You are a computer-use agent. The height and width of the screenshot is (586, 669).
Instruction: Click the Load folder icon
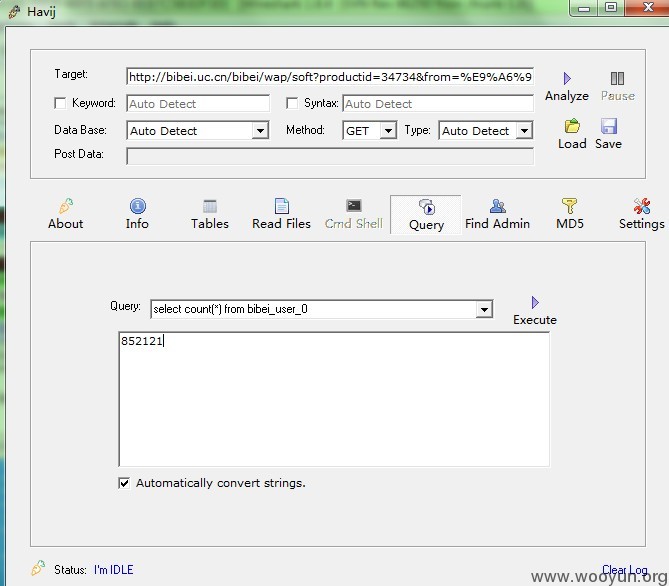[x=572, y=126]
